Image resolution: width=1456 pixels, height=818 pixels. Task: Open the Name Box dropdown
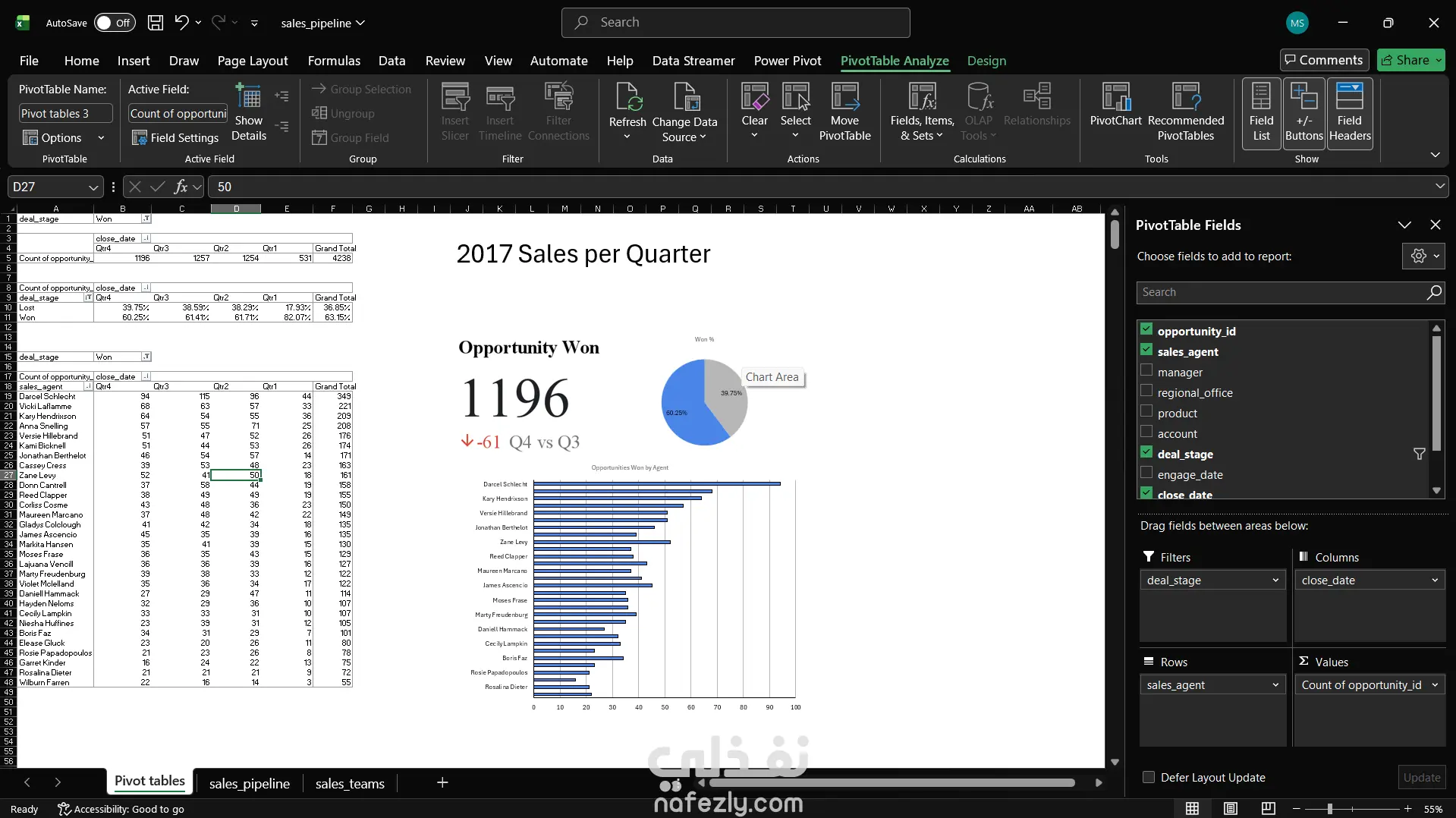point(93,187)
